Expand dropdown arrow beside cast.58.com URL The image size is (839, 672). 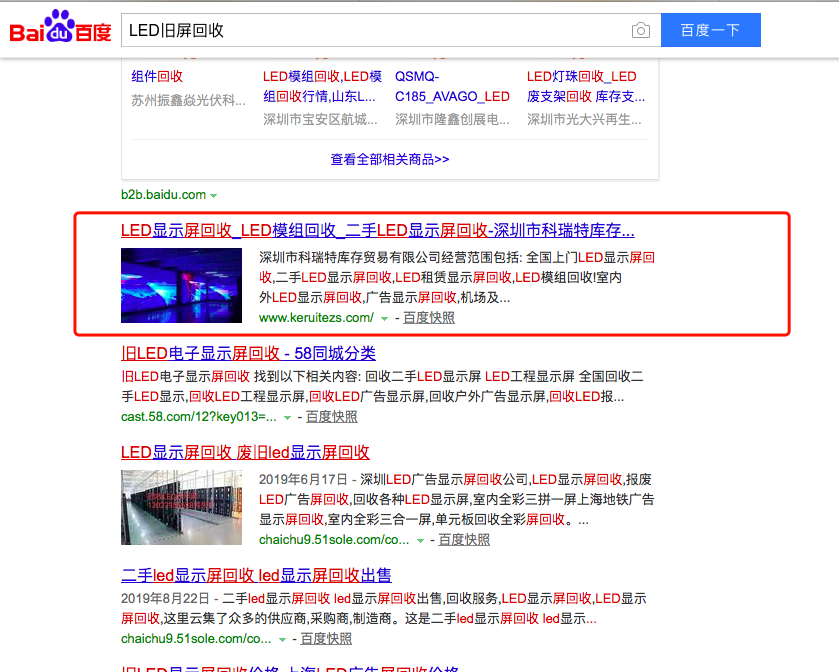click(287, 418)
